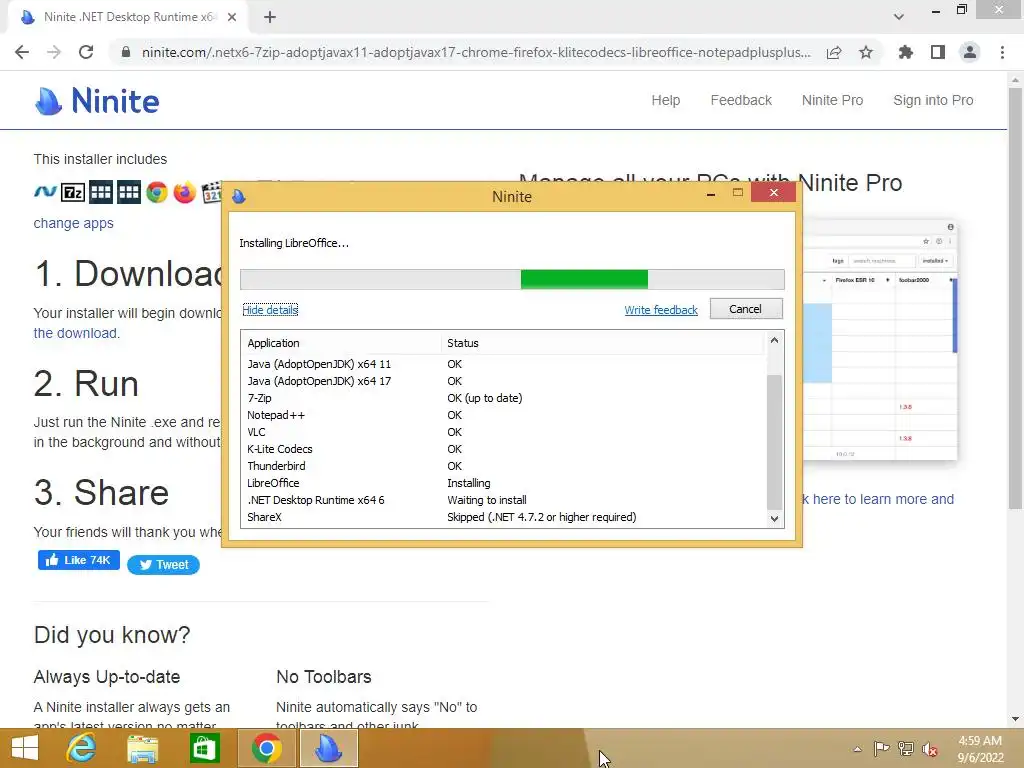Select the ShareX row in installer list

[x=504, y=517]
